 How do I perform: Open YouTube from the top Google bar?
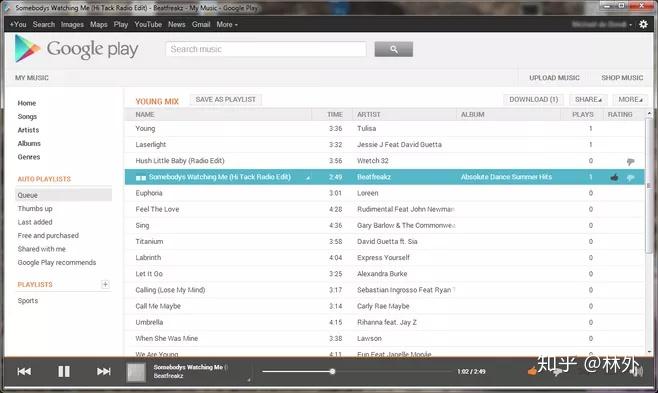[x=148, y=24]
